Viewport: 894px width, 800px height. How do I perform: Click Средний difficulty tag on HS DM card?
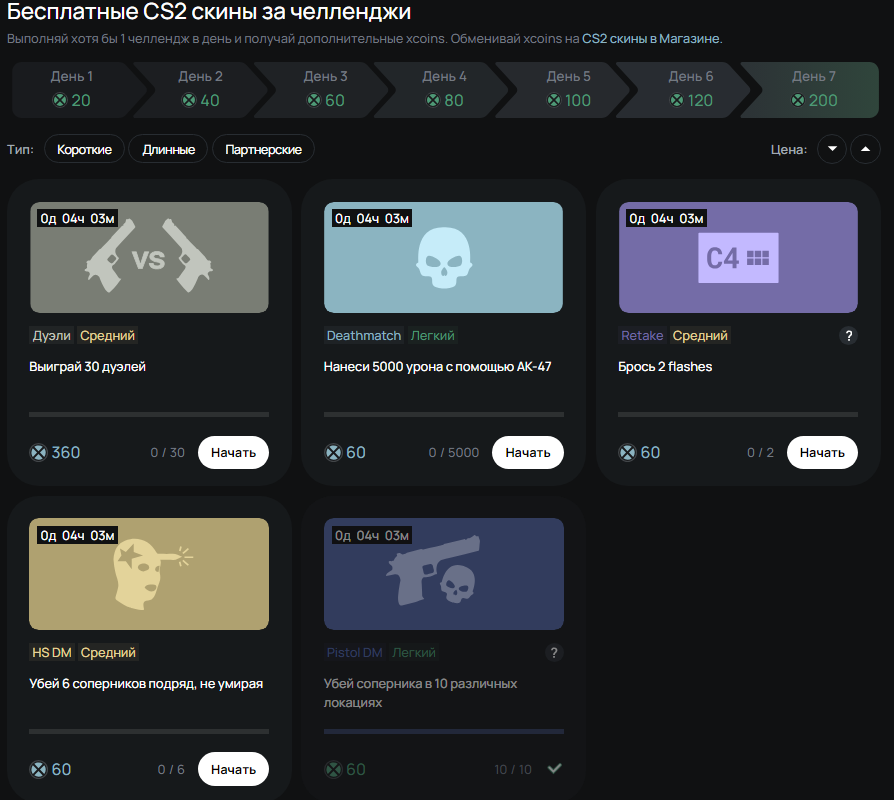108,652
